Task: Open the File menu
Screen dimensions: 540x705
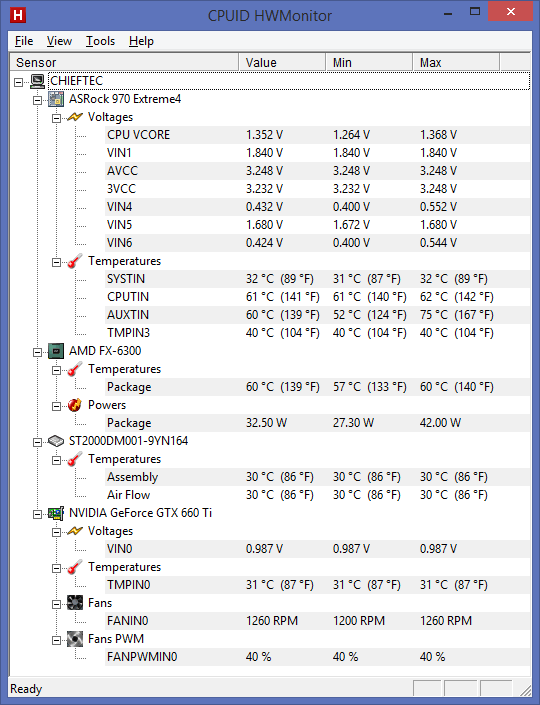Action: click(x=24, y=41)
